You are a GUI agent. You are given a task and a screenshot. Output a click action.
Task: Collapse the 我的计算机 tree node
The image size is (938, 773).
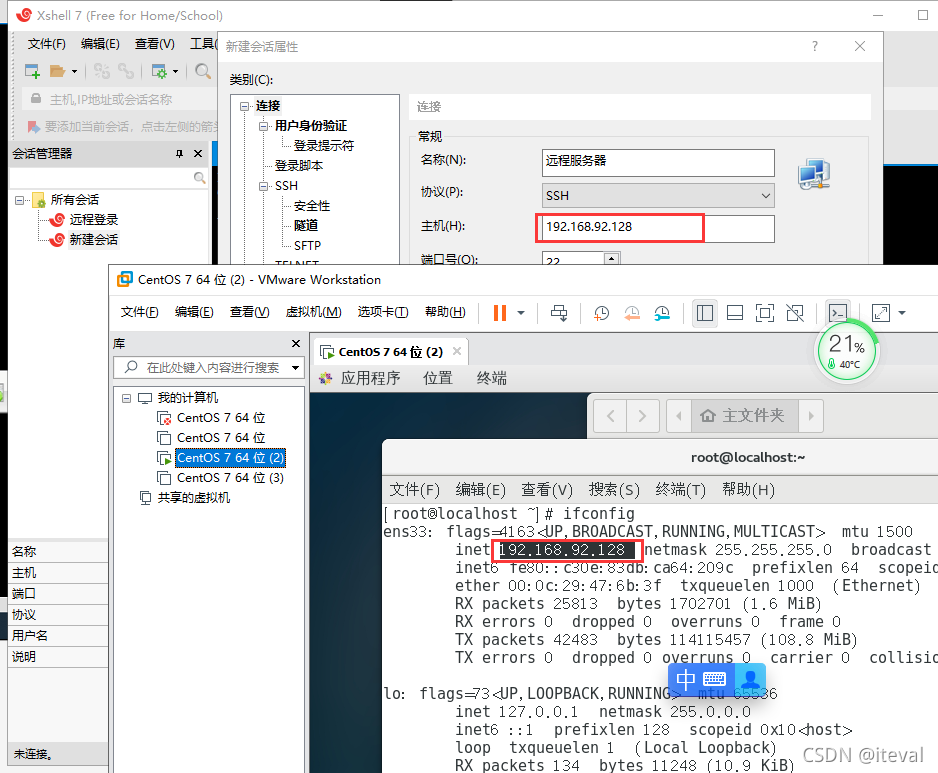[x=126, y=398]
